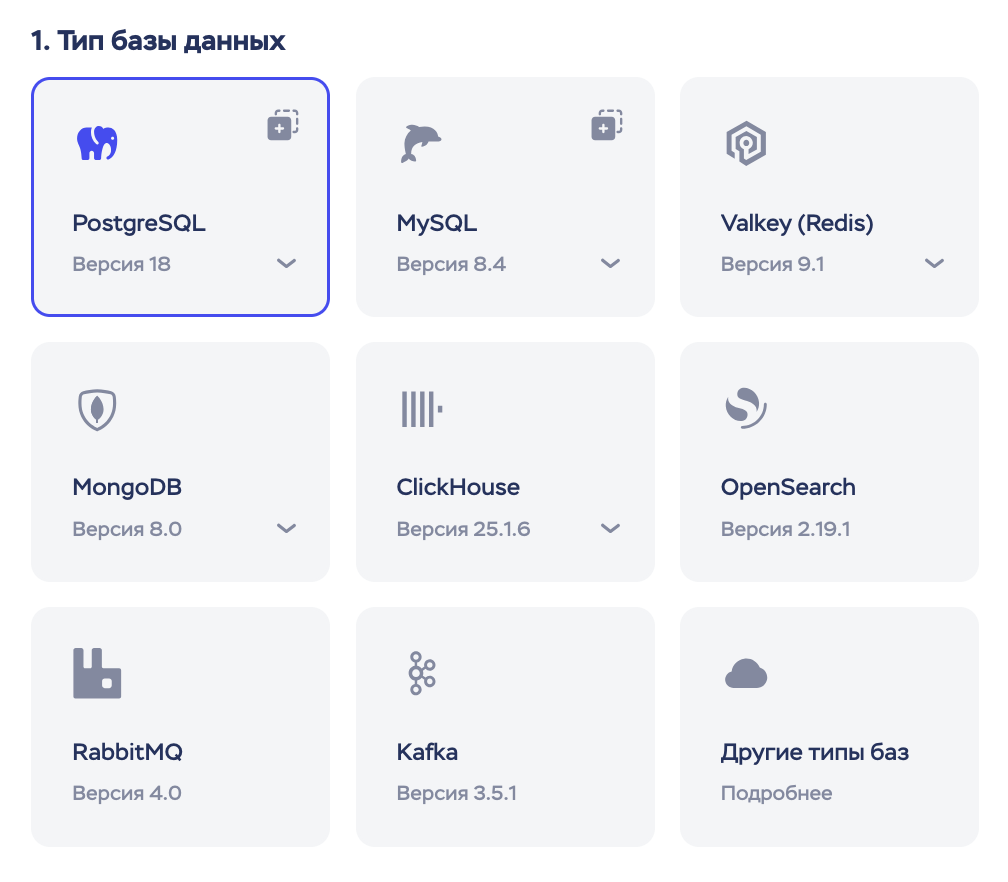The width and height of the screenshot is (1008, 882).
Task: Open the MySQL version 8.4 dropdown
Action: click(x=610, y=263)
